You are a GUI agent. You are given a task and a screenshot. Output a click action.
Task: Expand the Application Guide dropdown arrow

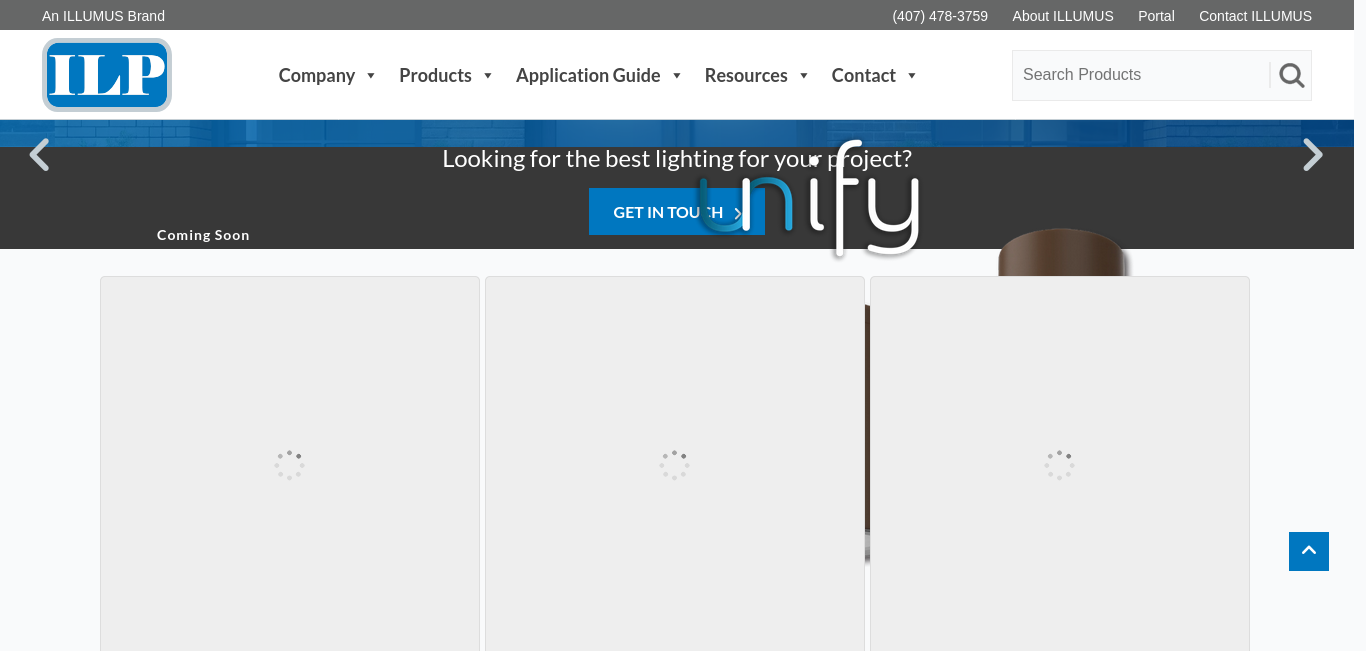coord(677,76)
